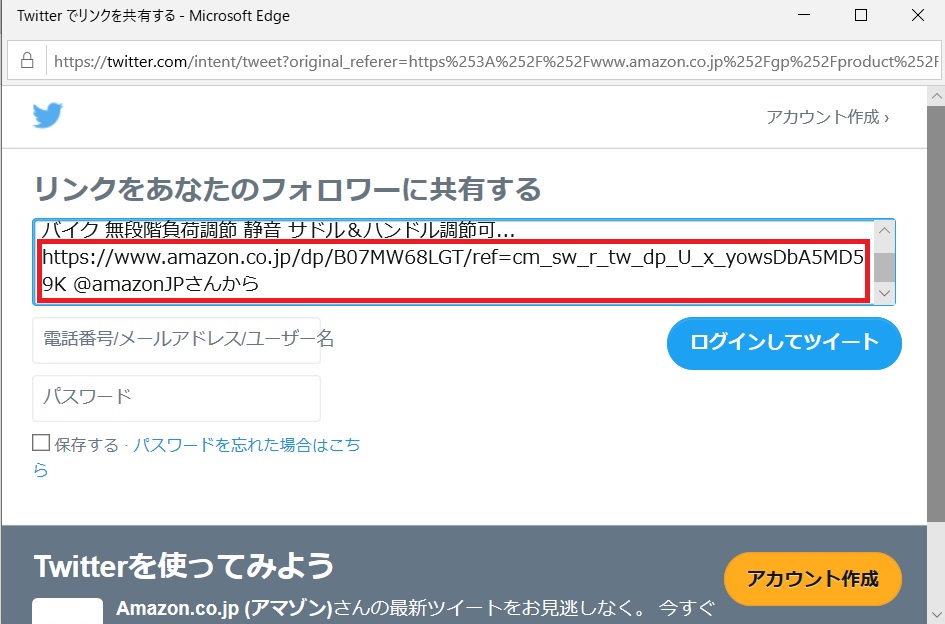Click the Twitterを使ってみよう heading
The image size is (945, 624).
[x=184, y=566]
